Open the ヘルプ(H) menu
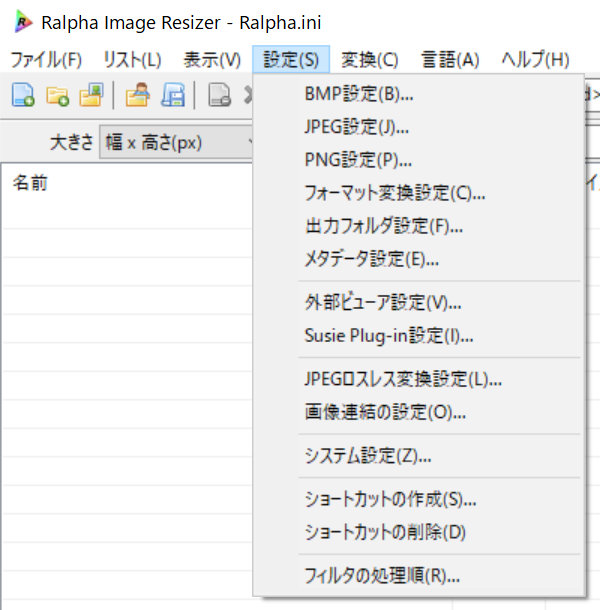Viewport: 600px width, 610px height. click(535, 60)
